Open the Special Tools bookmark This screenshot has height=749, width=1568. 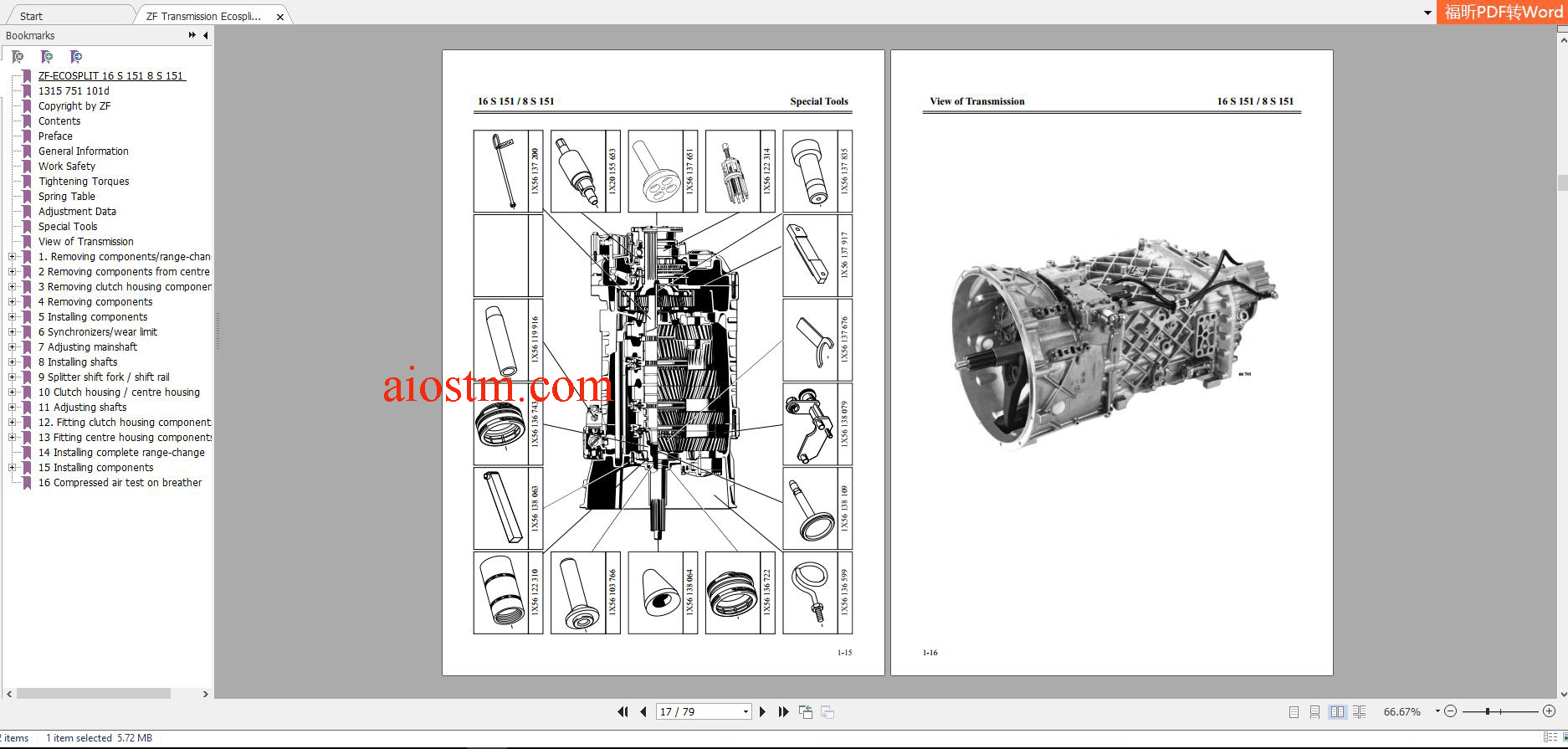point(68,227)
